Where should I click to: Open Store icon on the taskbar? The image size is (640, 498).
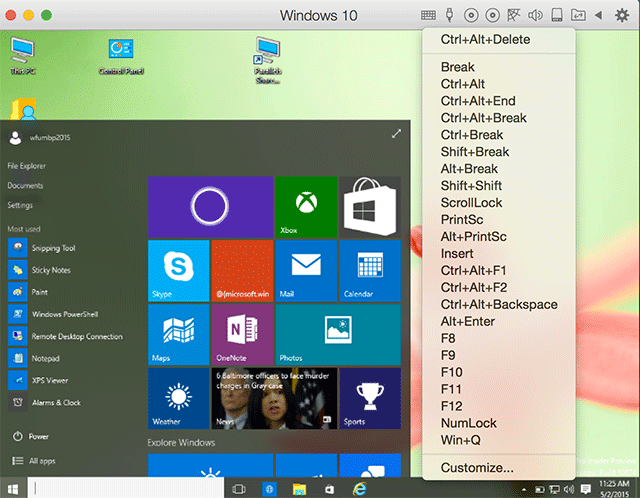pyautogui.click(x=329, y=489)
